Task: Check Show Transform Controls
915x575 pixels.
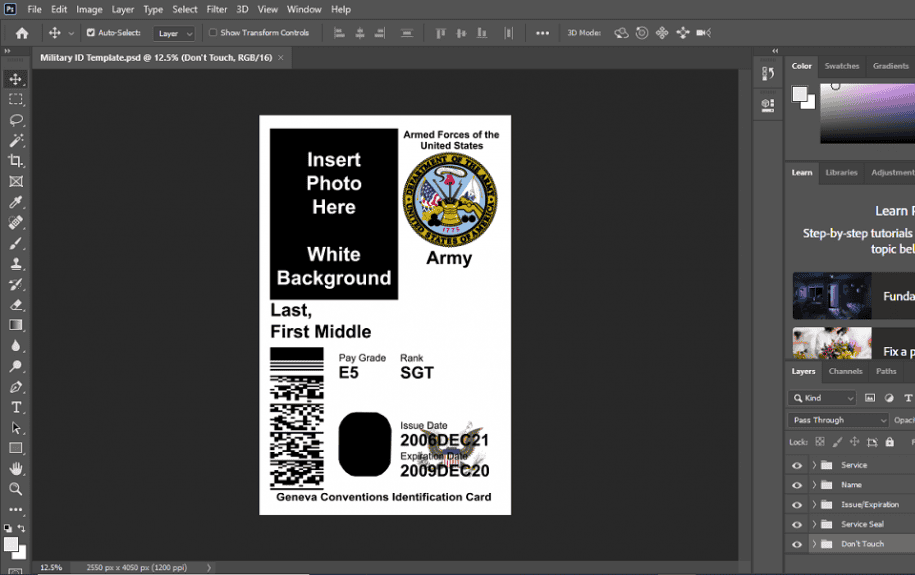Action: [x=213, y=33]
